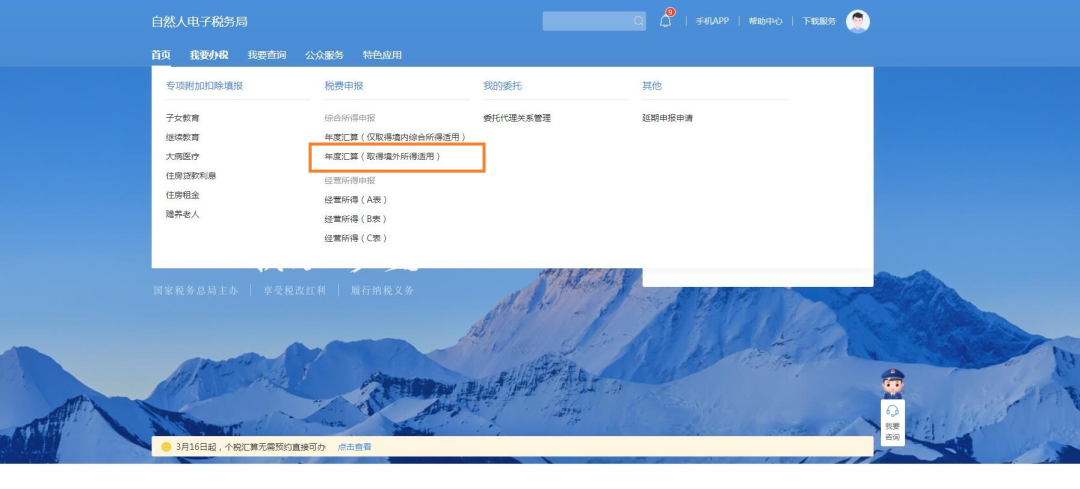Open 委托代理关系管理
The height and width of the screenshot is (489, 1080).
click(517, 118)
